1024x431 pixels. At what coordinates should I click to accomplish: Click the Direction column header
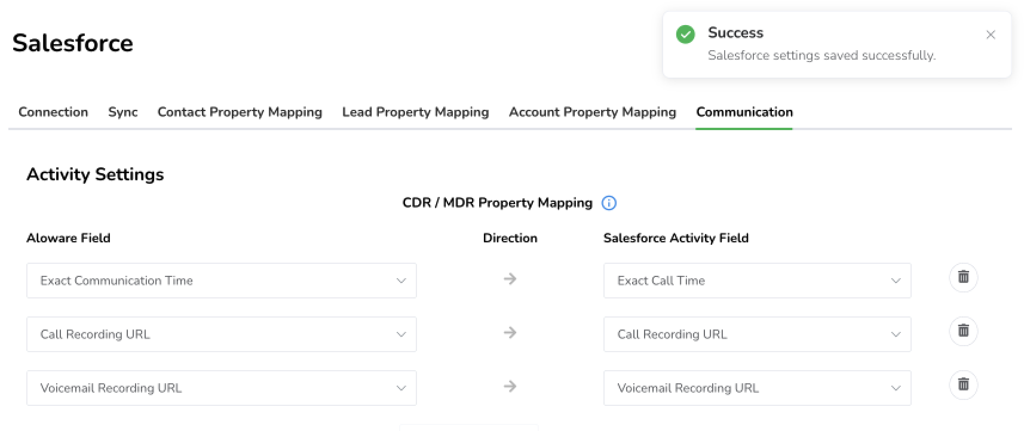(x=510, y=238)
